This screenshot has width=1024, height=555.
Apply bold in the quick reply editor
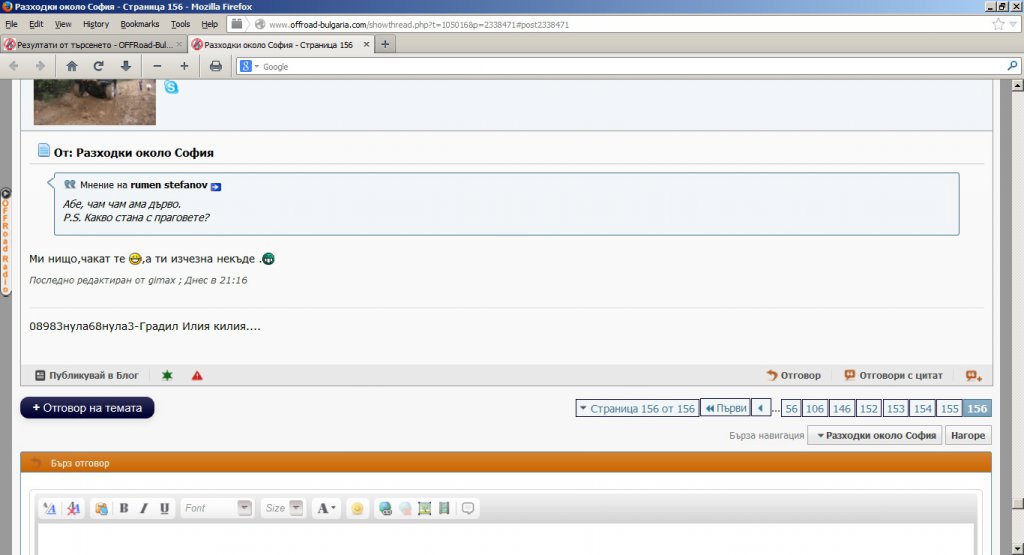coord(123,508)
